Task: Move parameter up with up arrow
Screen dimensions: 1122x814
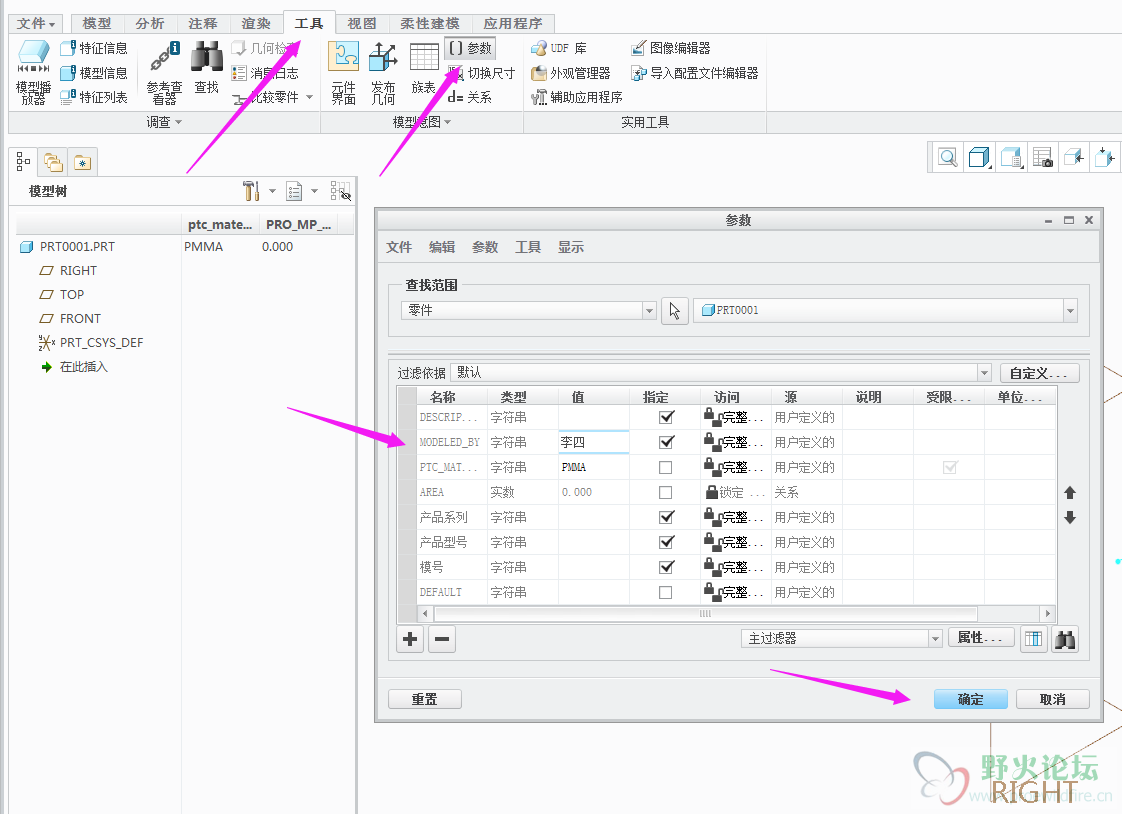Action: [1070, 492]
